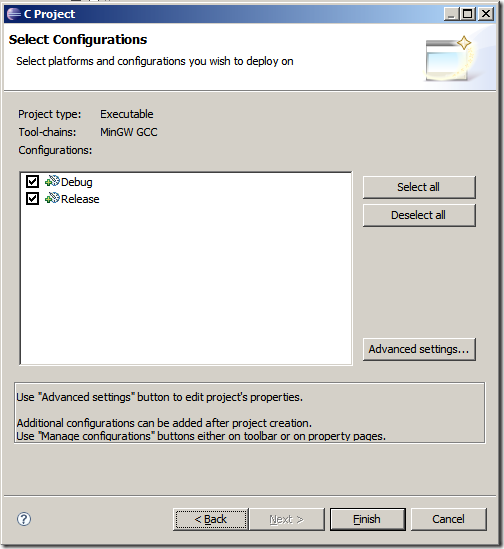Open Advanced settings dialog

pyautogui.click(x=419, y=349)
